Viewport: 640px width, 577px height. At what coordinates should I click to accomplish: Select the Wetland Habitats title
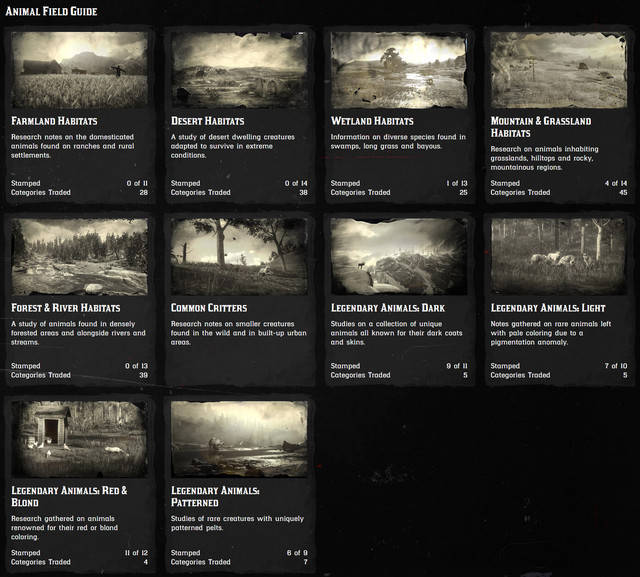[x=372, y=121]
